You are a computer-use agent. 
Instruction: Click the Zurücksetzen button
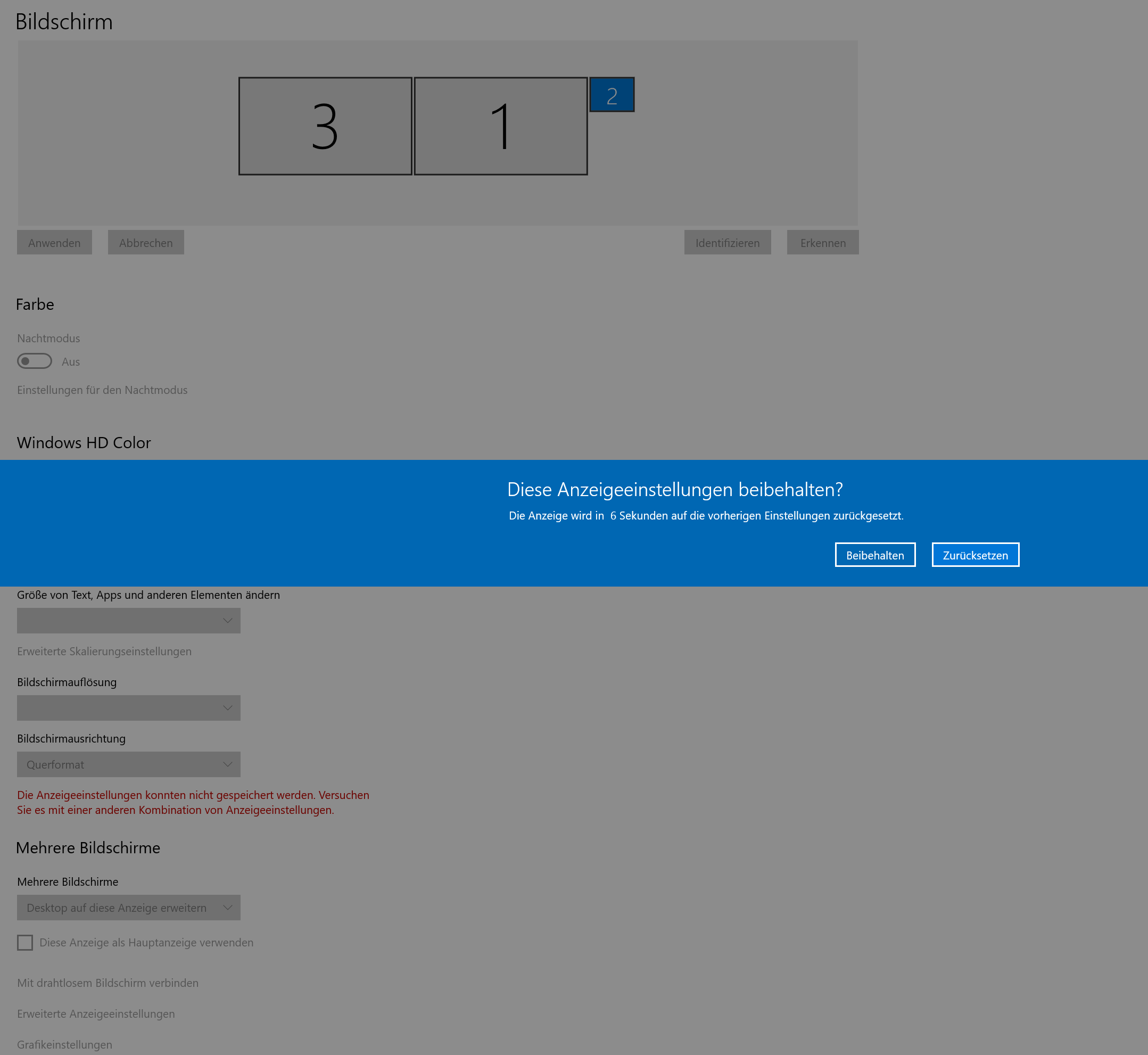(975, 555)
